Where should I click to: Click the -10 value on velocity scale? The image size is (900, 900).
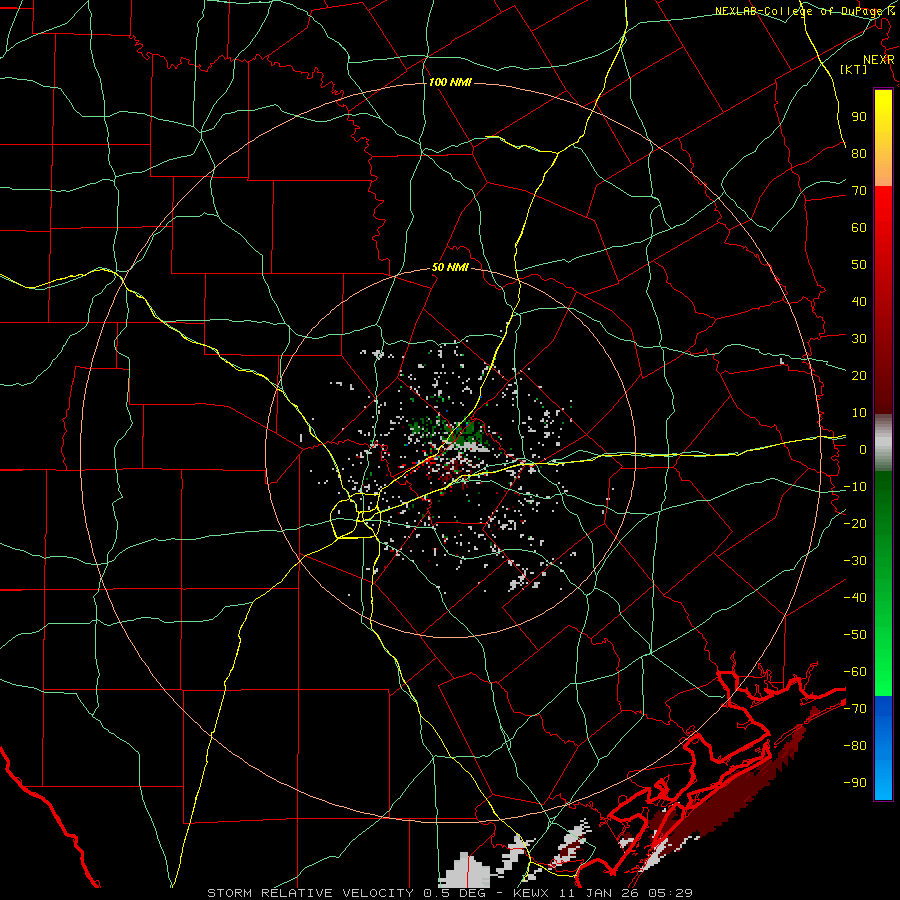pyautogui.click(x=855, y=487)
